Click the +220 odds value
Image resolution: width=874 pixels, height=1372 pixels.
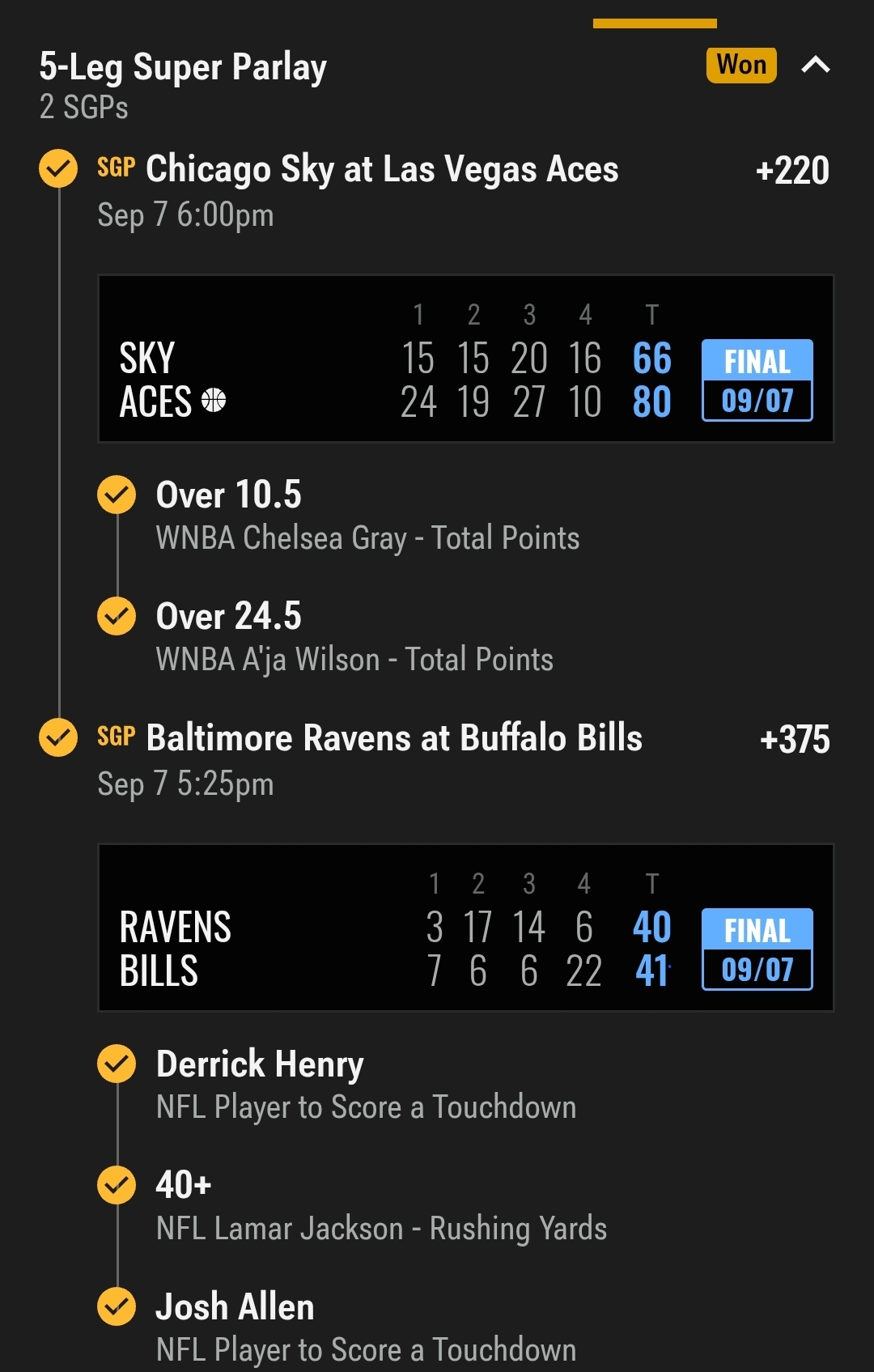point(792,171)
